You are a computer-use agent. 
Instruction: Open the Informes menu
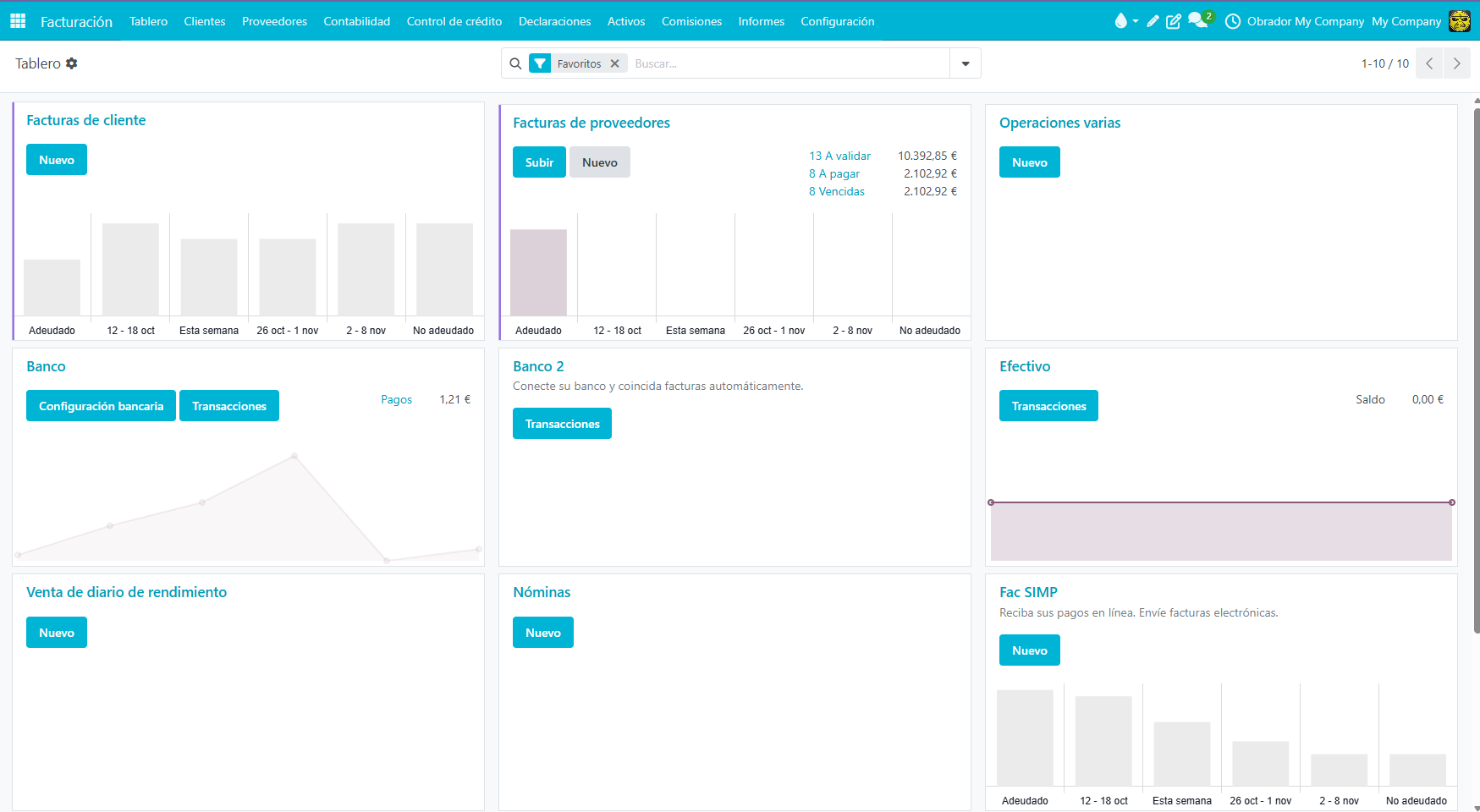click(x=762, y=21)
